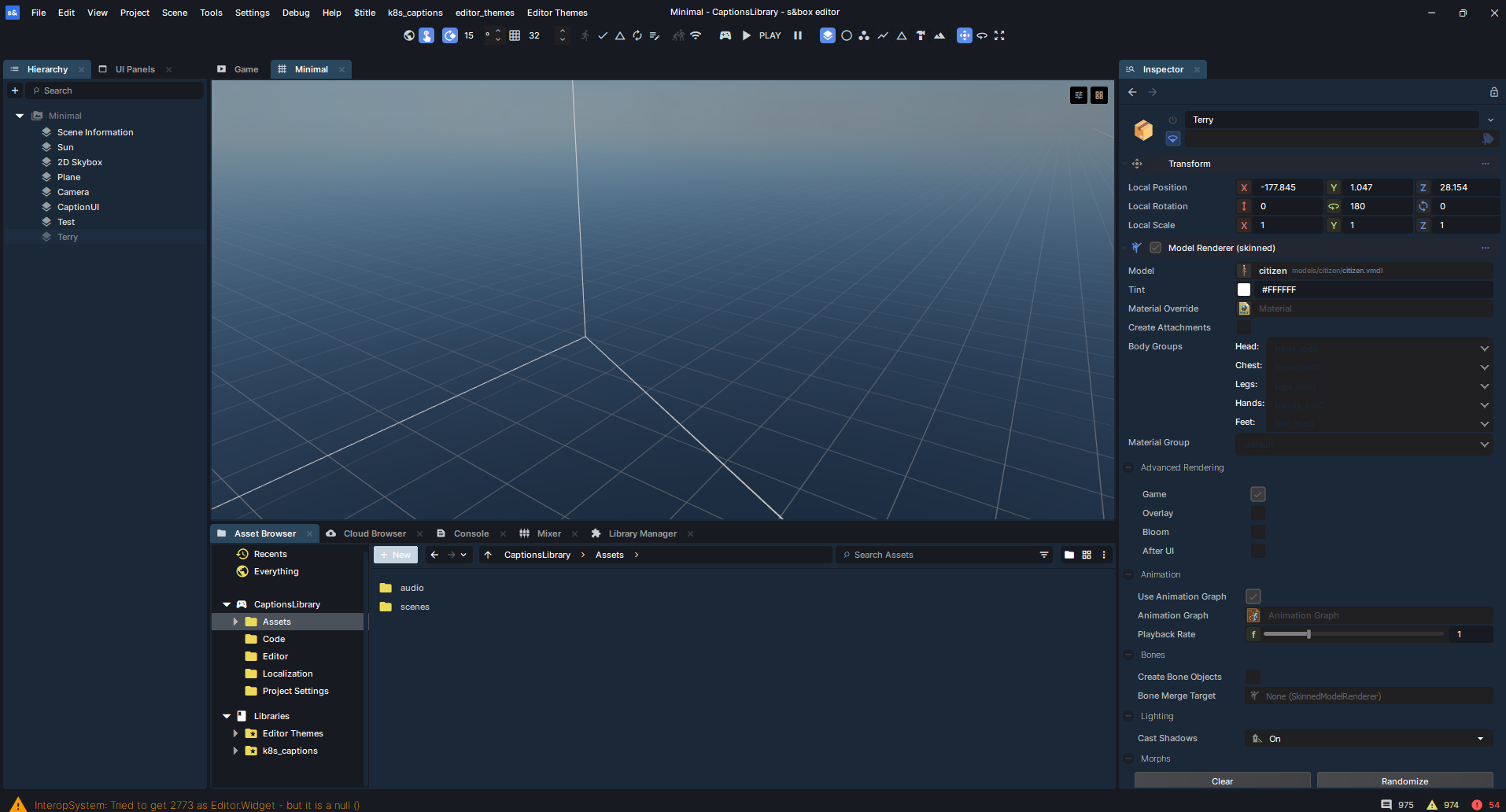Screen dimensions: 1506x812
Task: Expand the Editor Themes library
Action: tap(235, 733)
